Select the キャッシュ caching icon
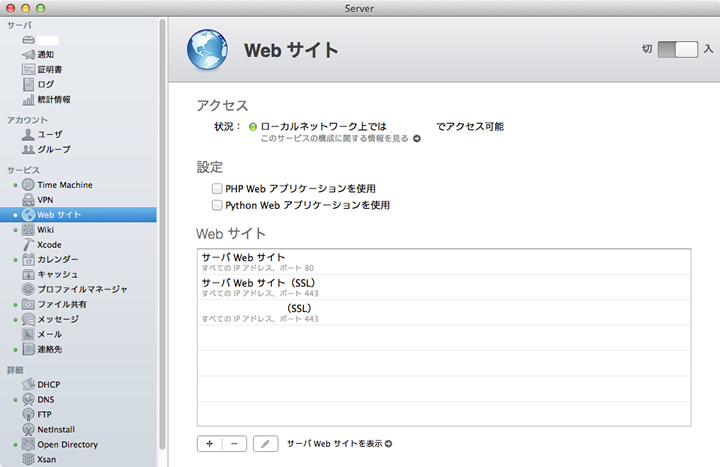 28,275
